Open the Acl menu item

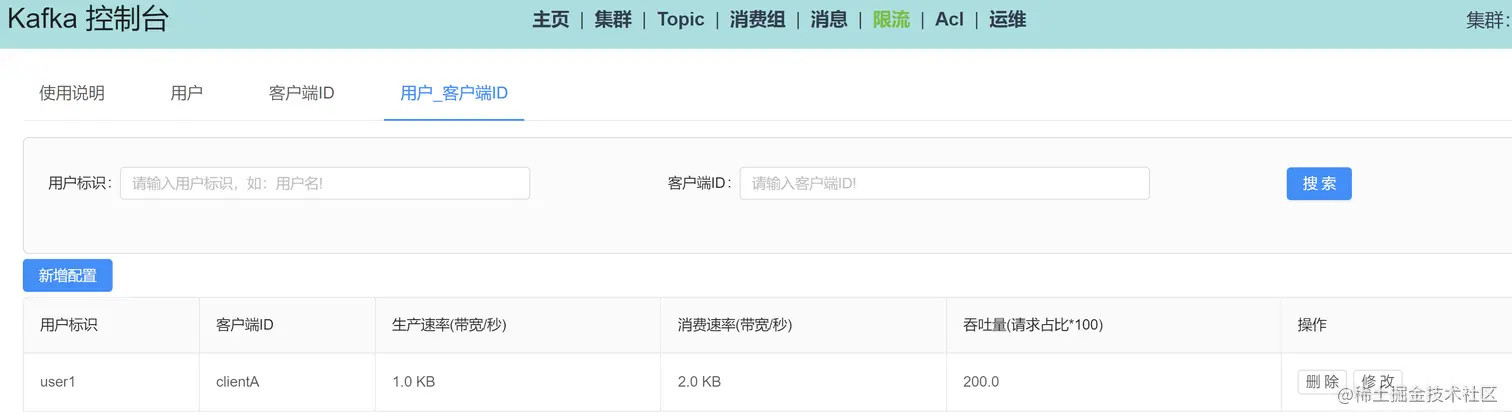click(949, 19)
